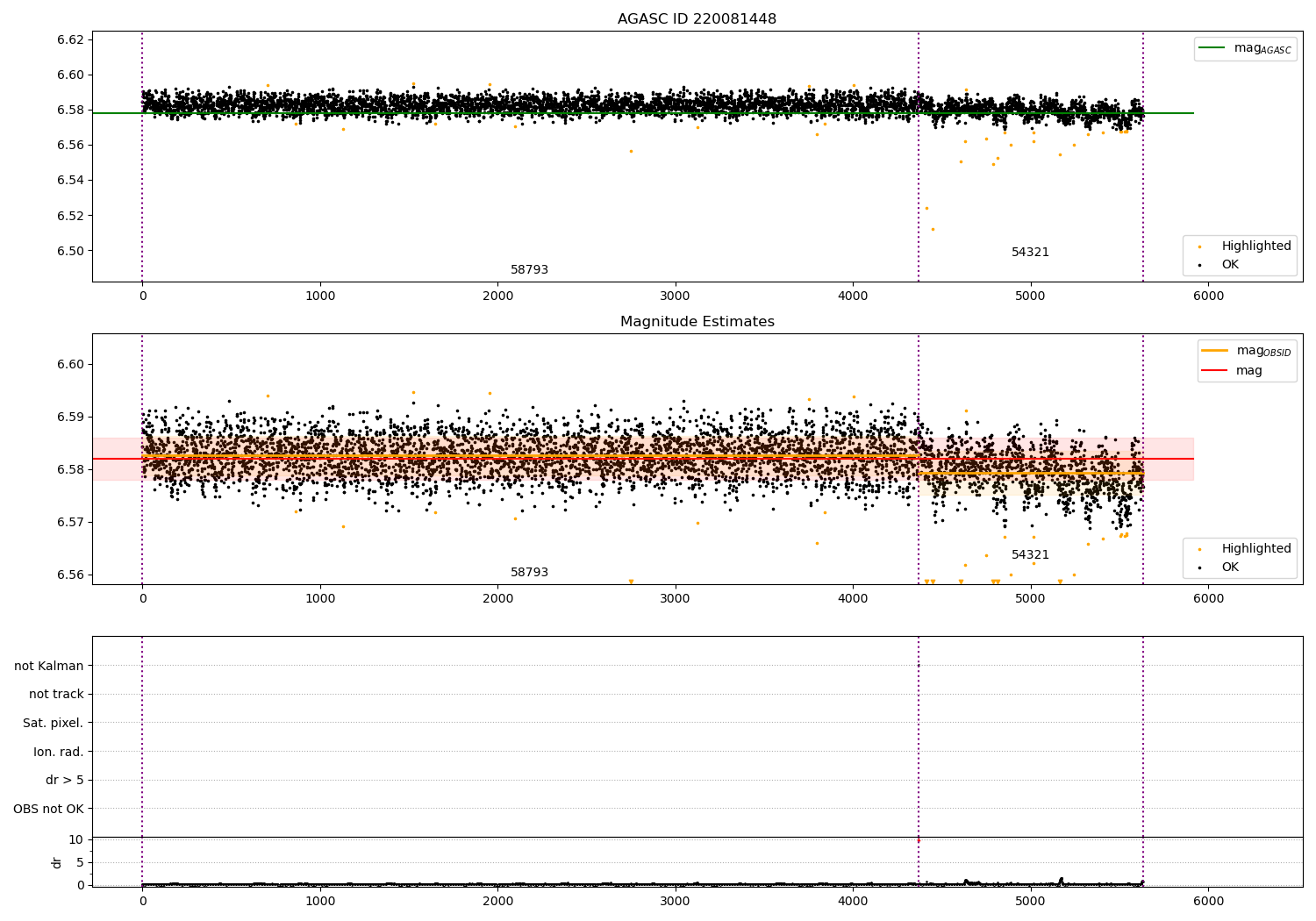This screenshot has width=1316, height=921.
Task: Click the 'not track' row label
Action: [56, 695]
